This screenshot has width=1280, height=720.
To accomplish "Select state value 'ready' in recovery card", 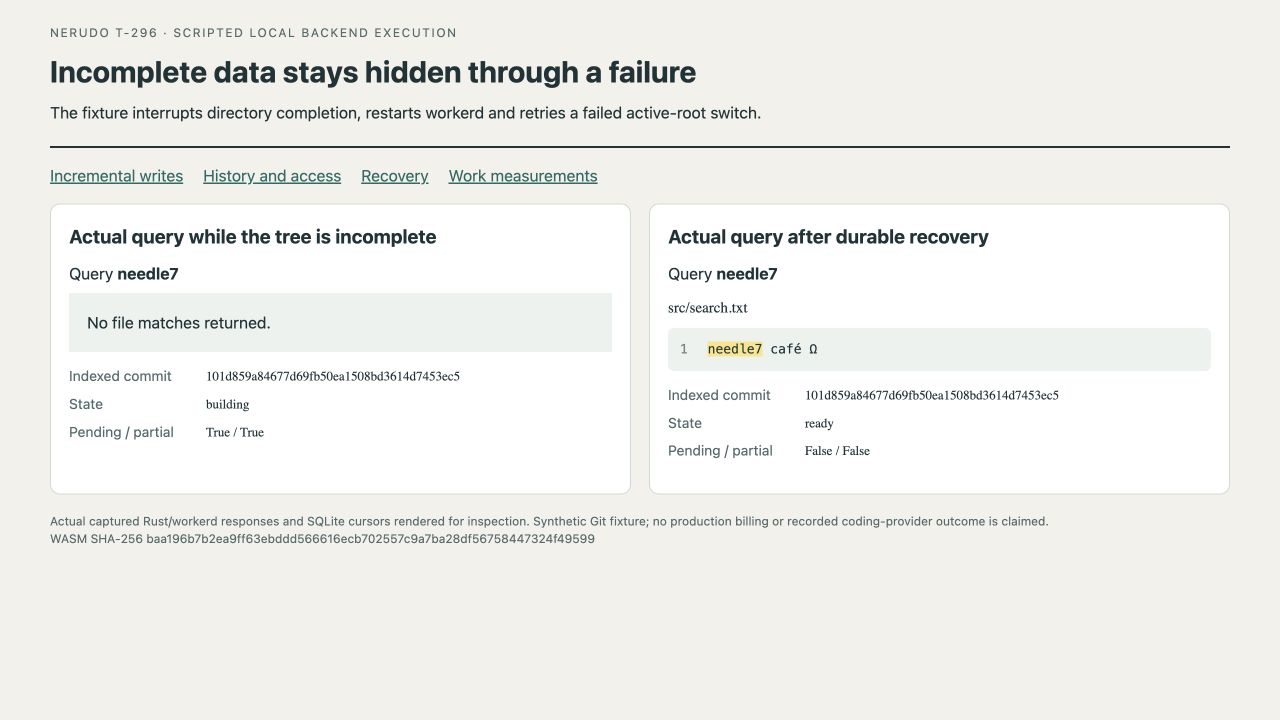I will pyautogui.click(x=819, y=423).
